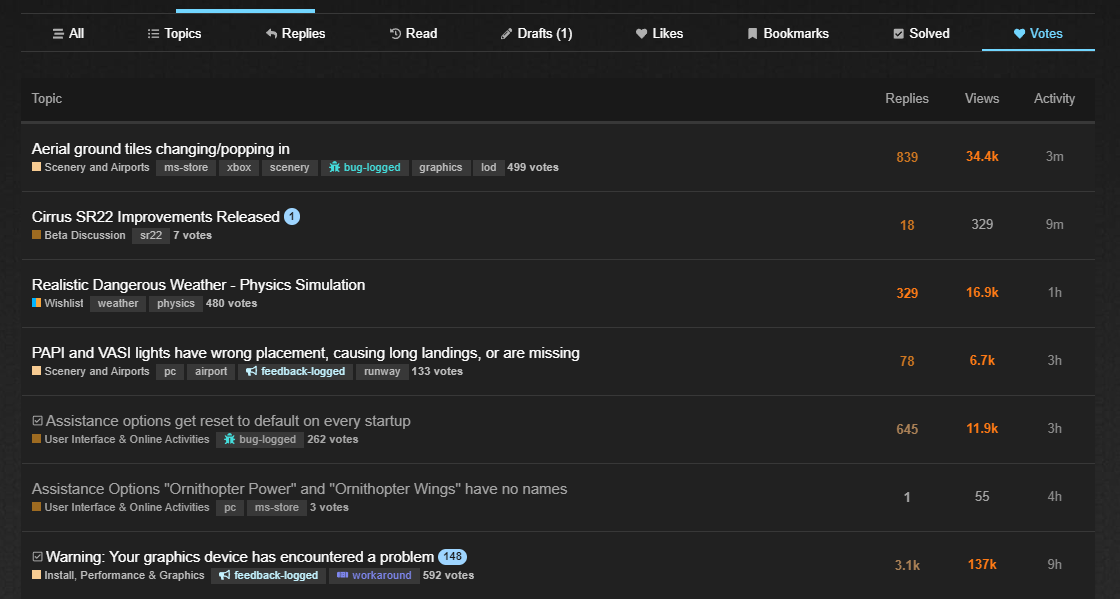Click the solved checkmark icon beside Assistance options topic

point(38,421)
